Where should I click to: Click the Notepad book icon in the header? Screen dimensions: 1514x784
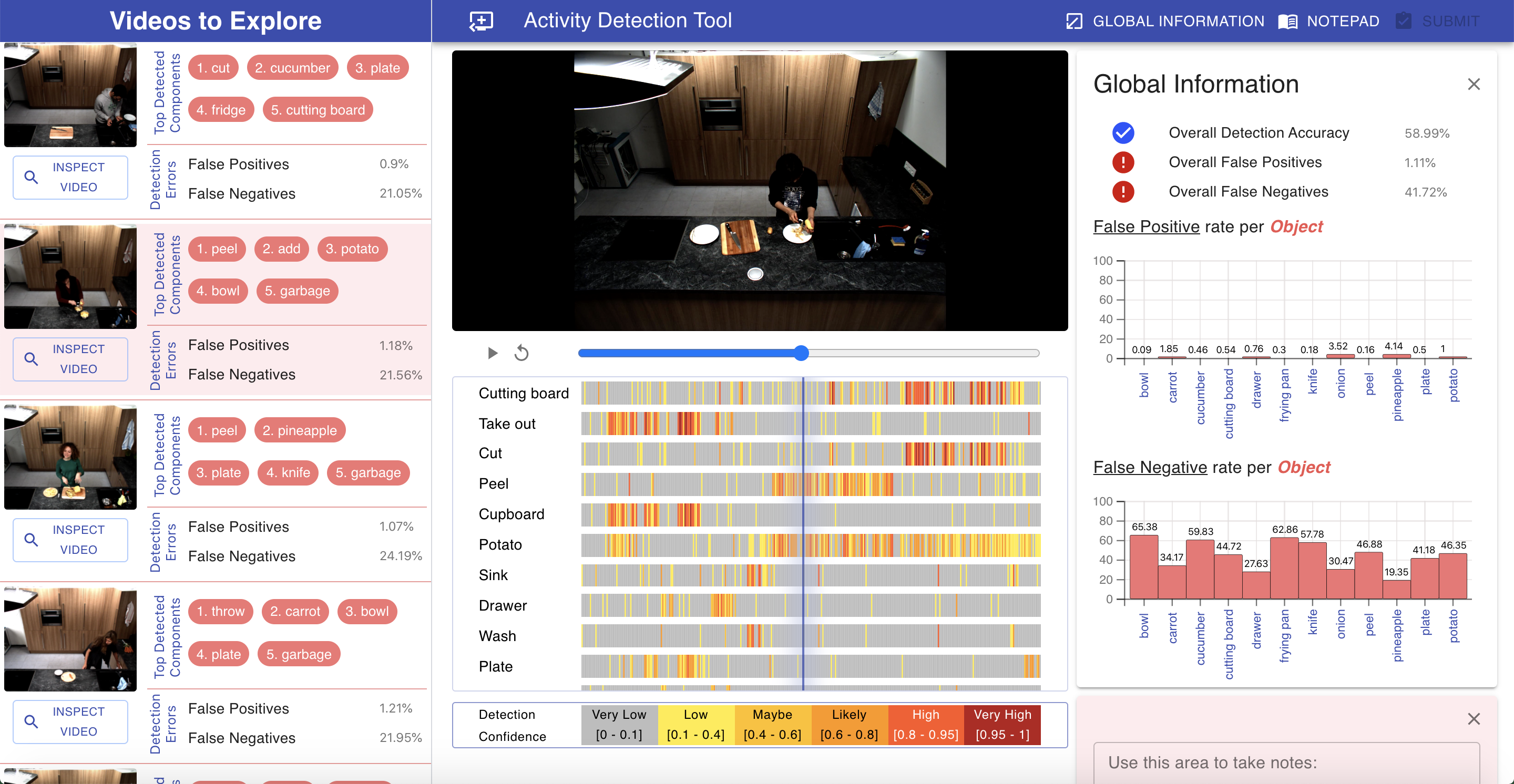(1287, 21)
